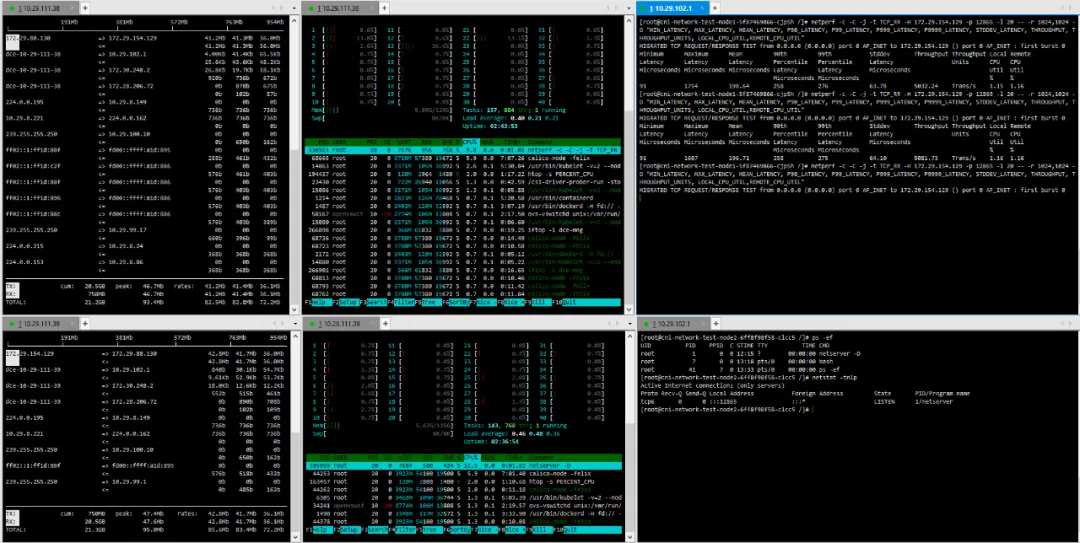
Task: Click F3 Search in the upper htop bar
Action: coord(372,303)
